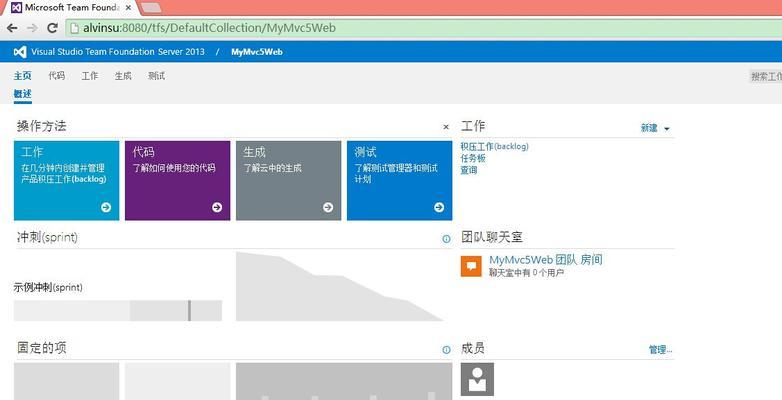Switch to the 工作 hub tab
Viewport: 782px width, 400px height.
click(90, 76)
